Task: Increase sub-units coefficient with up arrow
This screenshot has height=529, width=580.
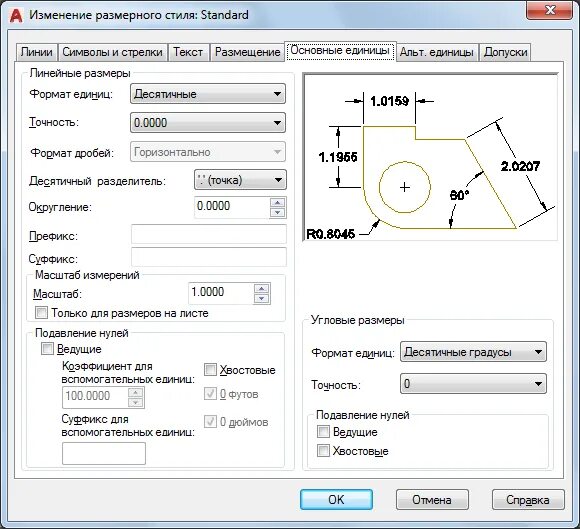Action: click(136, 392)
